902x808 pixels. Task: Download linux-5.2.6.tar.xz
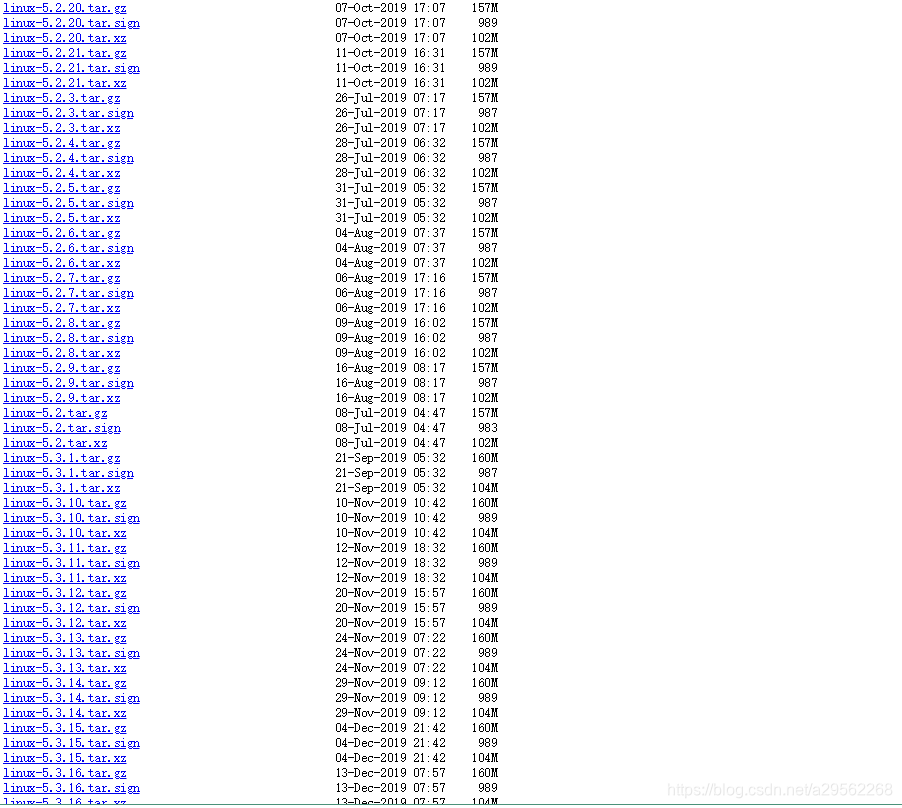pyautogui.click(x=62, y=263)
